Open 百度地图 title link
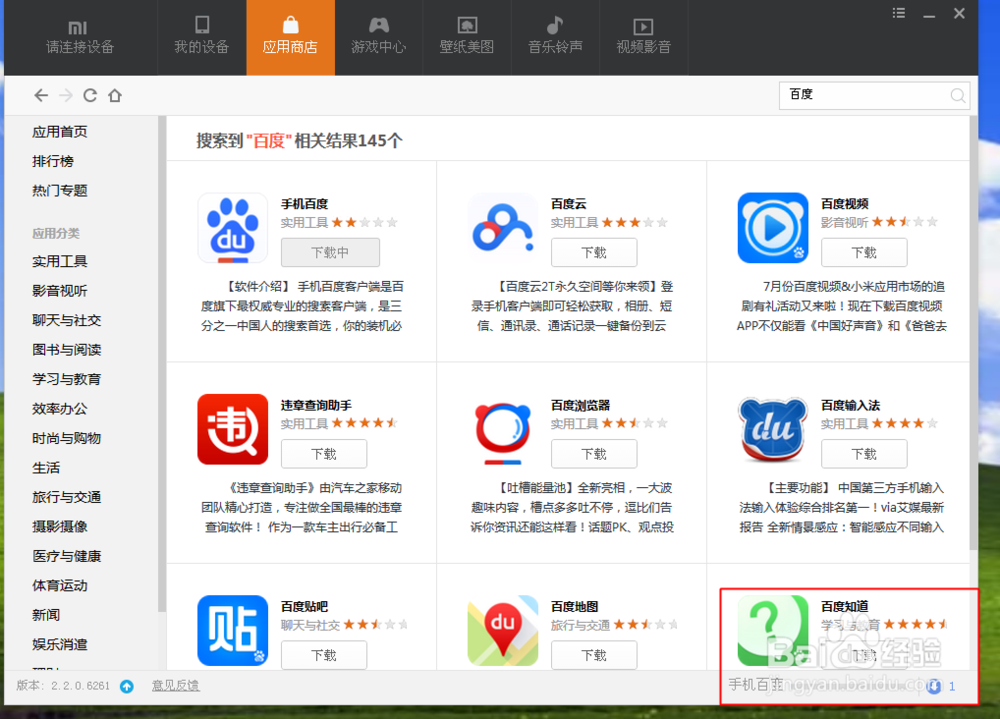The height and width of the screenshot is (719, 1000). 575,607
